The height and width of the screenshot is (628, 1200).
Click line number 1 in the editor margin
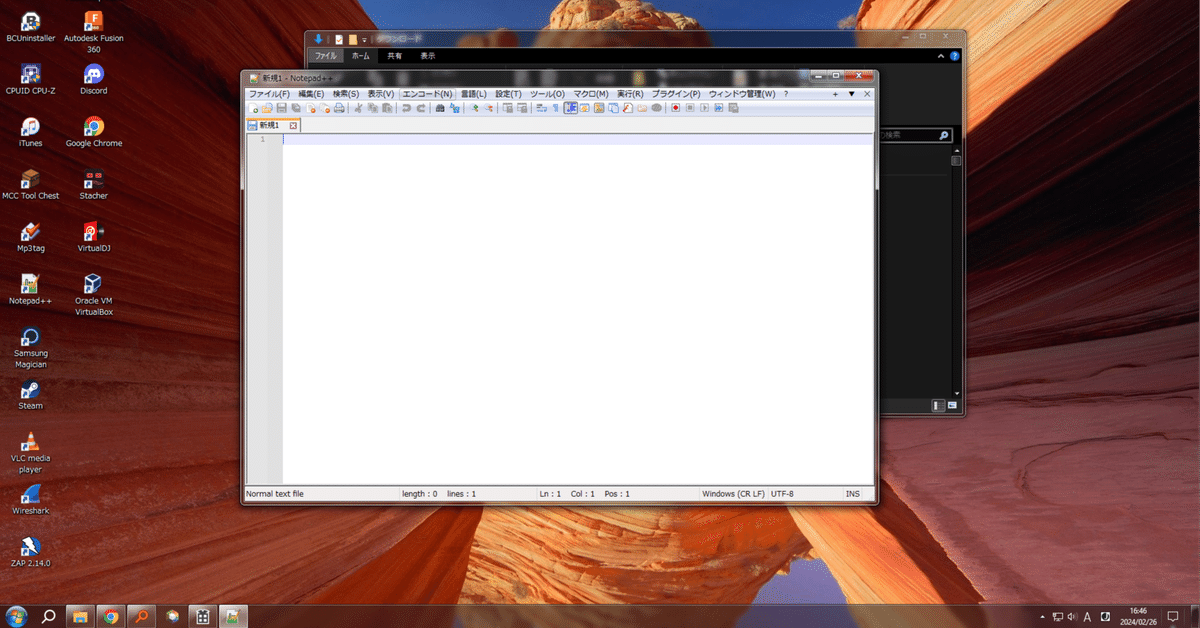261,140
